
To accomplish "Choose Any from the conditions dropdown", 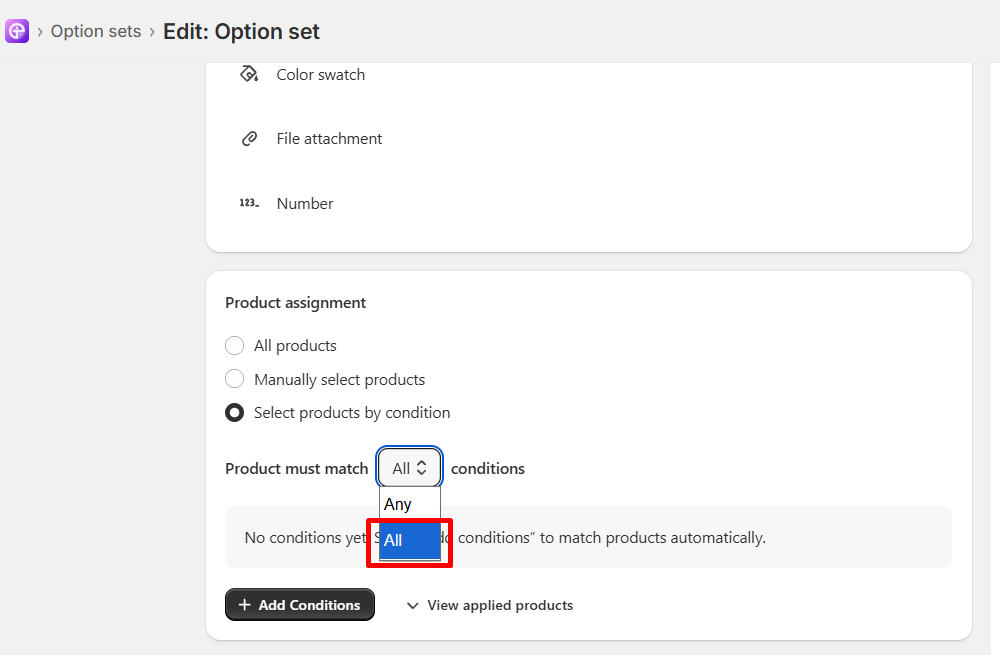I will point(409,504).
